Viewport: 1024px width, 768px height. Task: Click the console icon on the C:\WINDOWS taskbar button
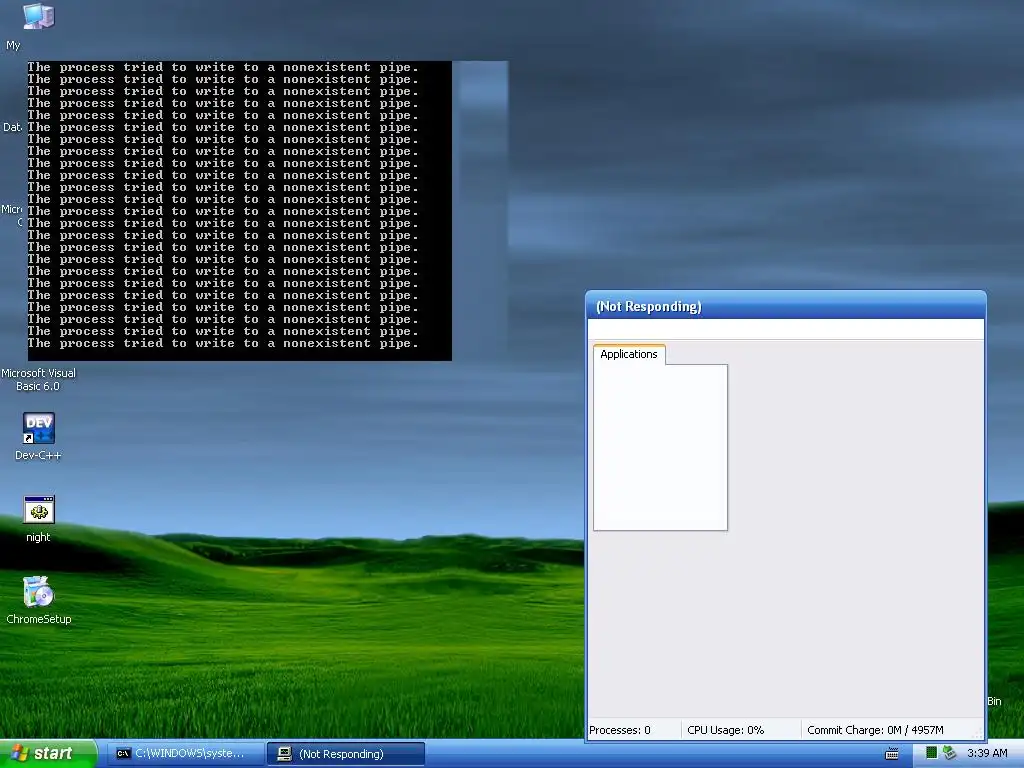[x=123, y=754]
